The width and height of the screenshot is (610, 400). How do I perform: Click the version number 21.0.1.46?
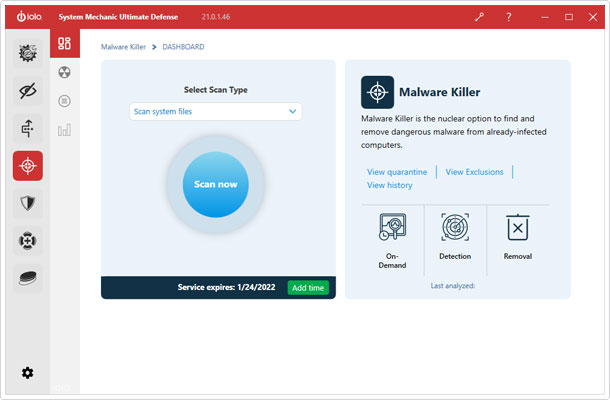point(216,17)
